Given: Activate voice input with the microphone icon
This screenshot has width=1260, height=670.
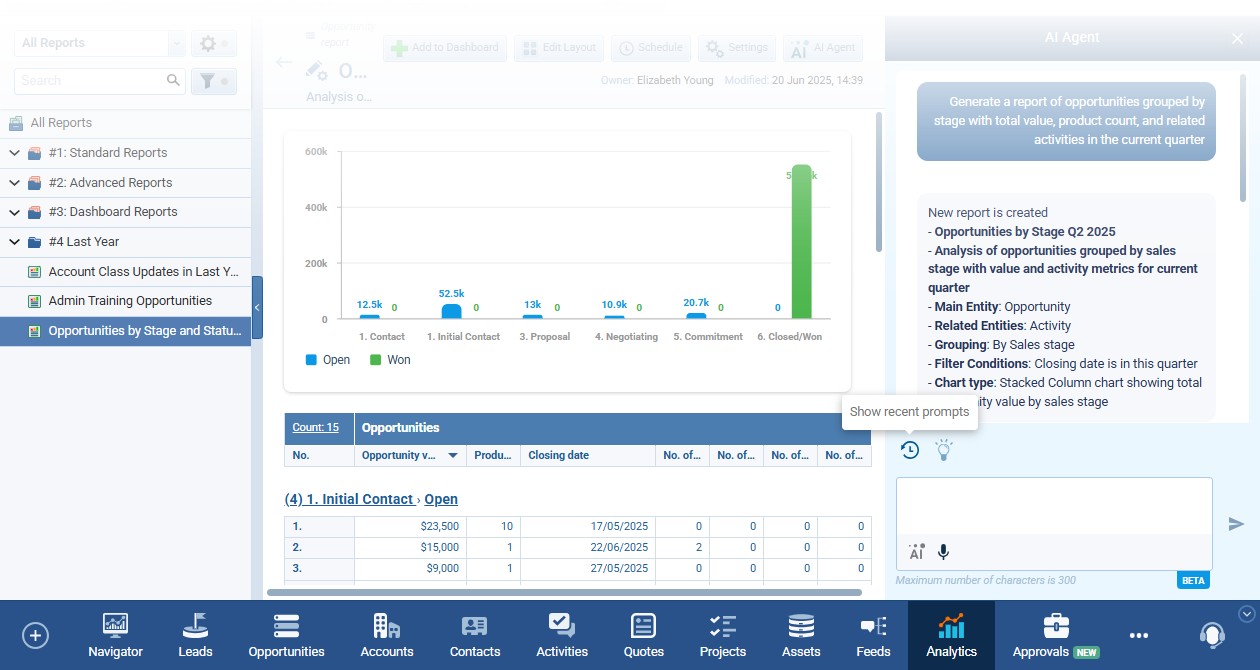Looking at the screenshot, I should [x=941, y=551].
